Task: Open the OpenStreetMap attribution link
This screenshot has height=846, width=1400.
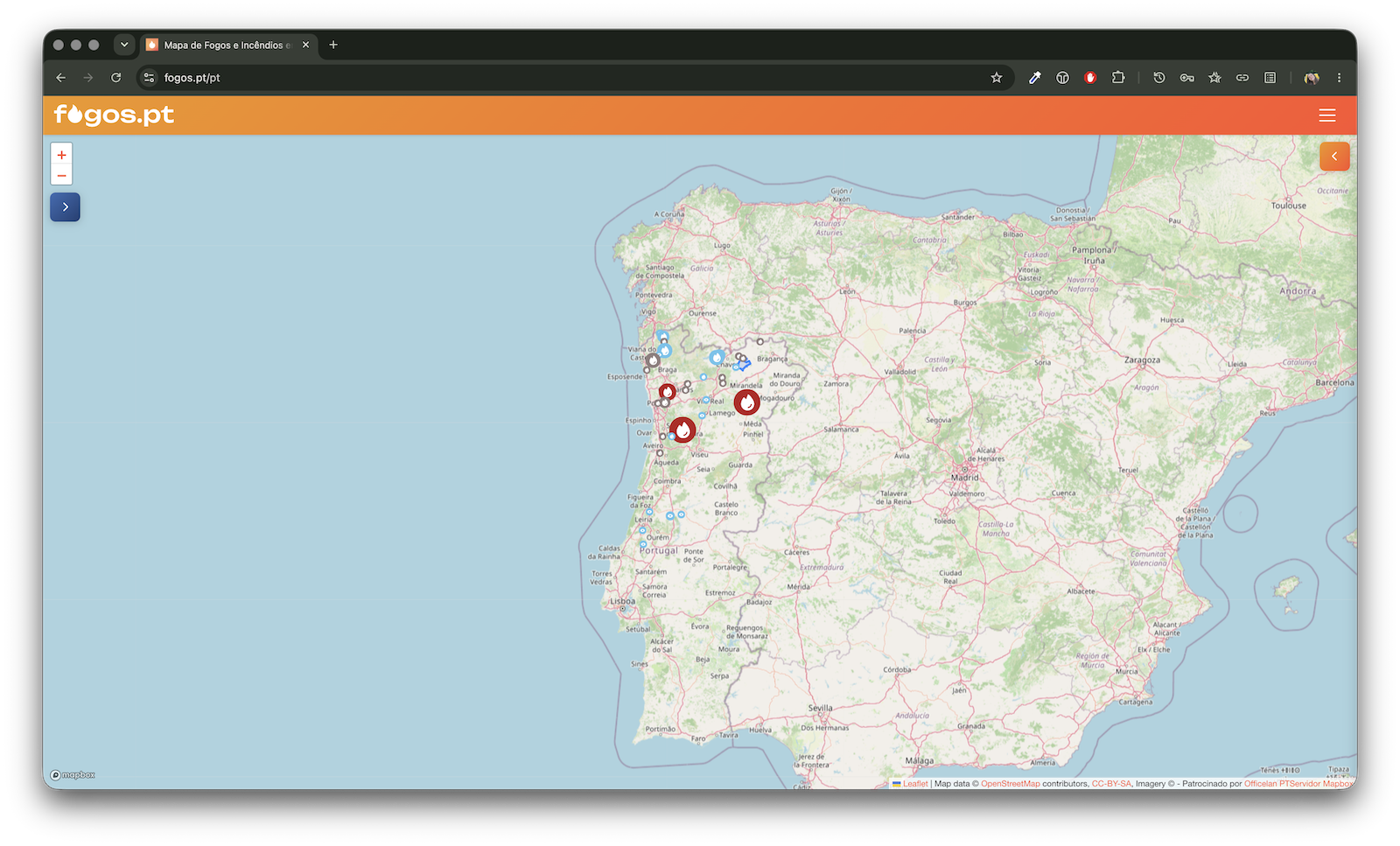Action: tap(1011, 784)
